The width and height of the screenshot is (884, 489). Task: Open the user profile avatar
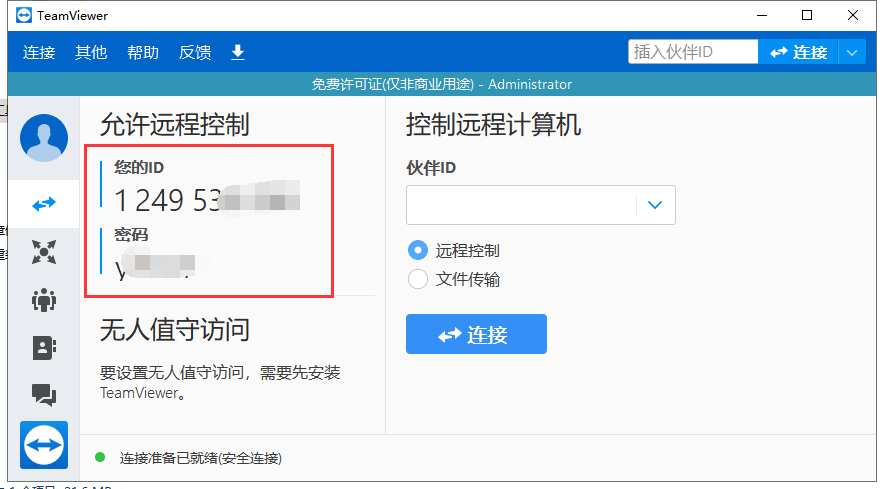pos(44,138)
